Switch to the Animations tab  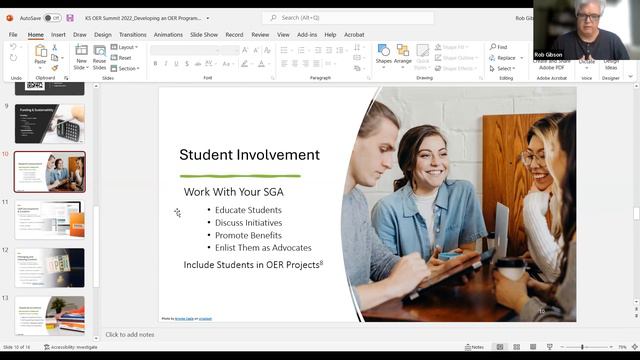point(168,35)
